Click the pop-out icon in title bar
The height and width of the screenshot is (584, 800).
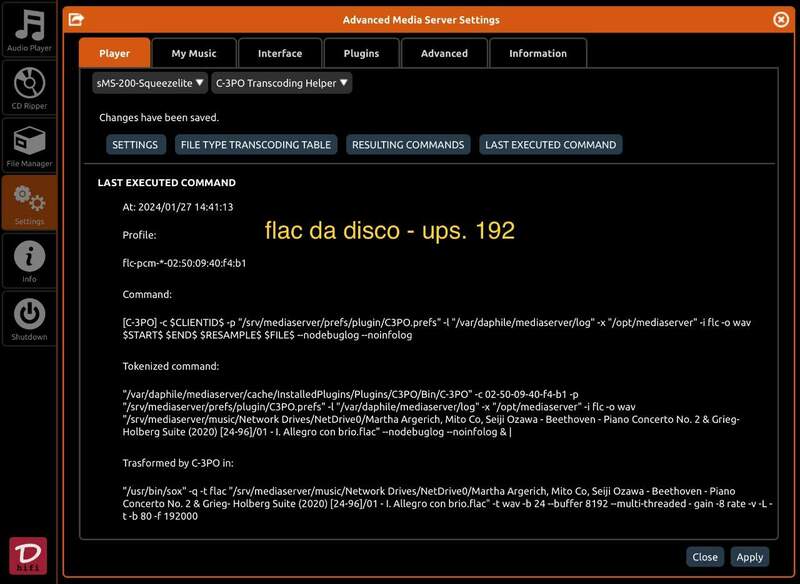pos(76,19)
